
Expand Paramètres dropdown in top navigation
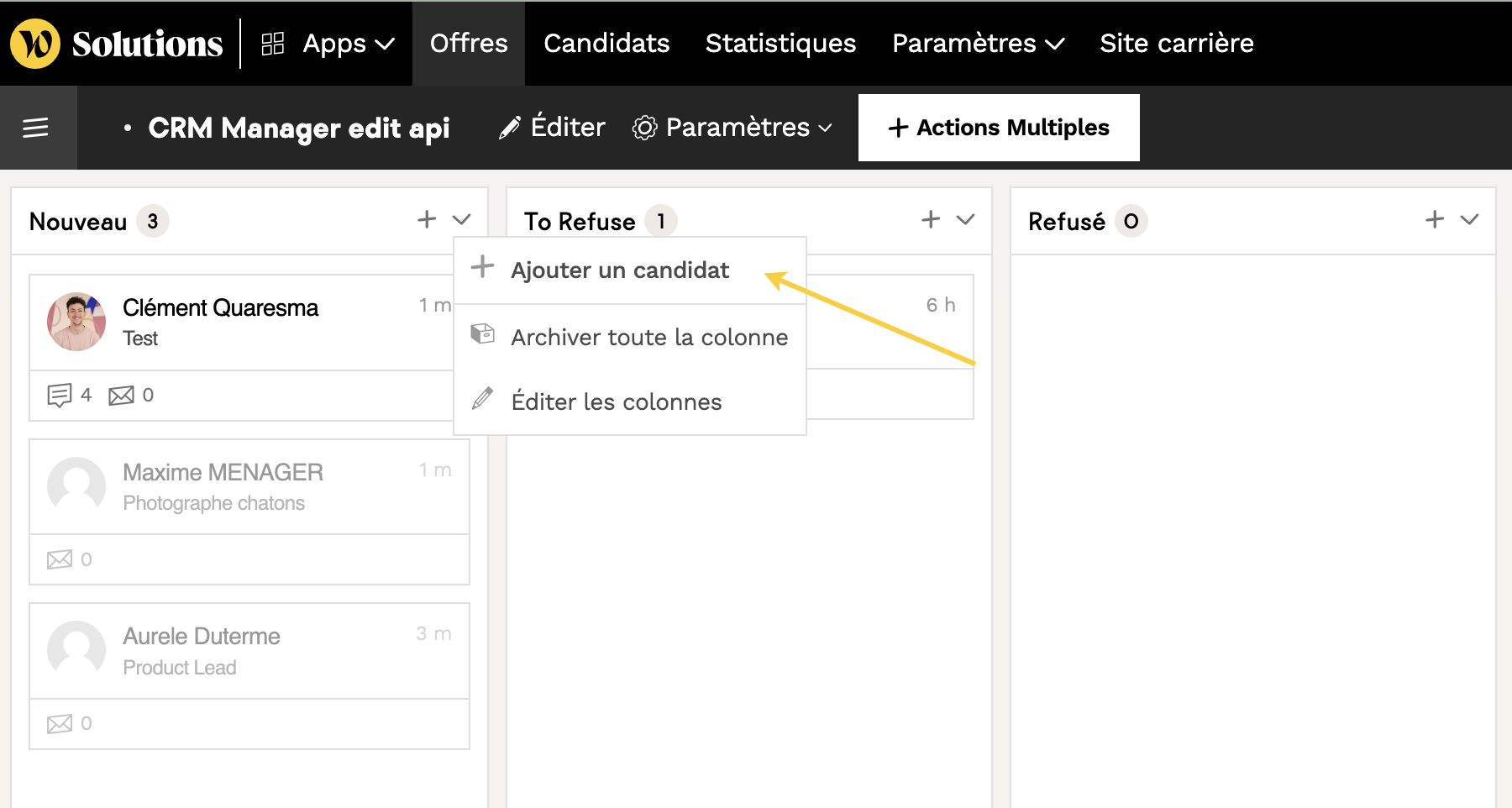pyautogui.click(x=978, y=44)
